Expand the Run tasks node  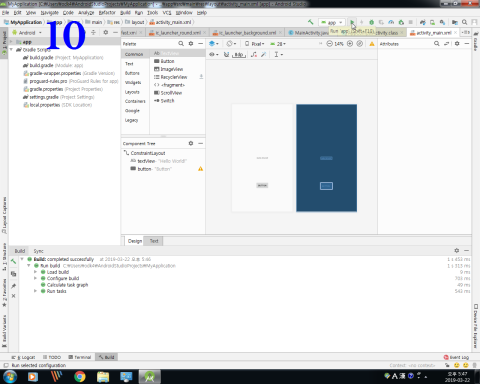tap(35, 291)
